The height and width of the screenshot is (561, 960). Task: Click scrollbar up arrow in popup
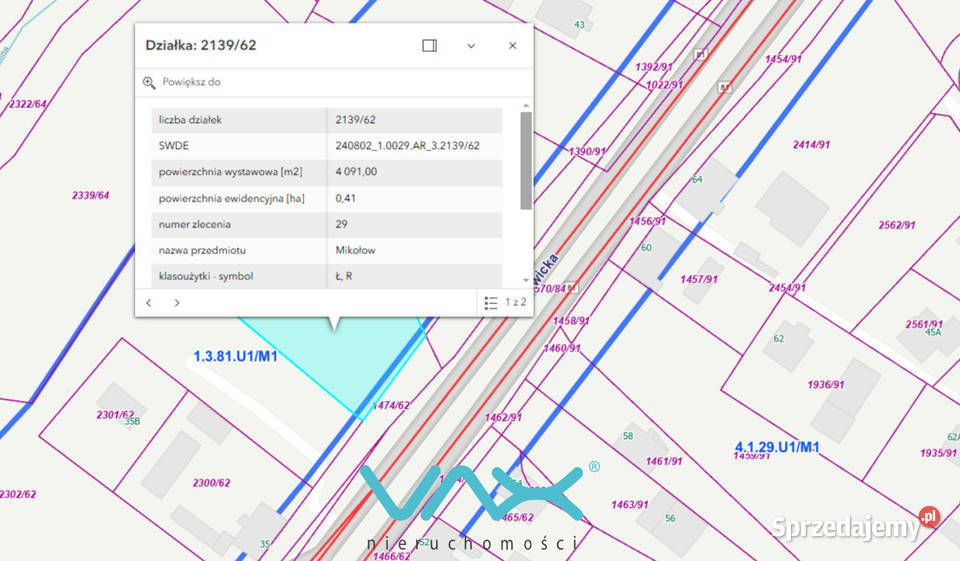(526, 106)
